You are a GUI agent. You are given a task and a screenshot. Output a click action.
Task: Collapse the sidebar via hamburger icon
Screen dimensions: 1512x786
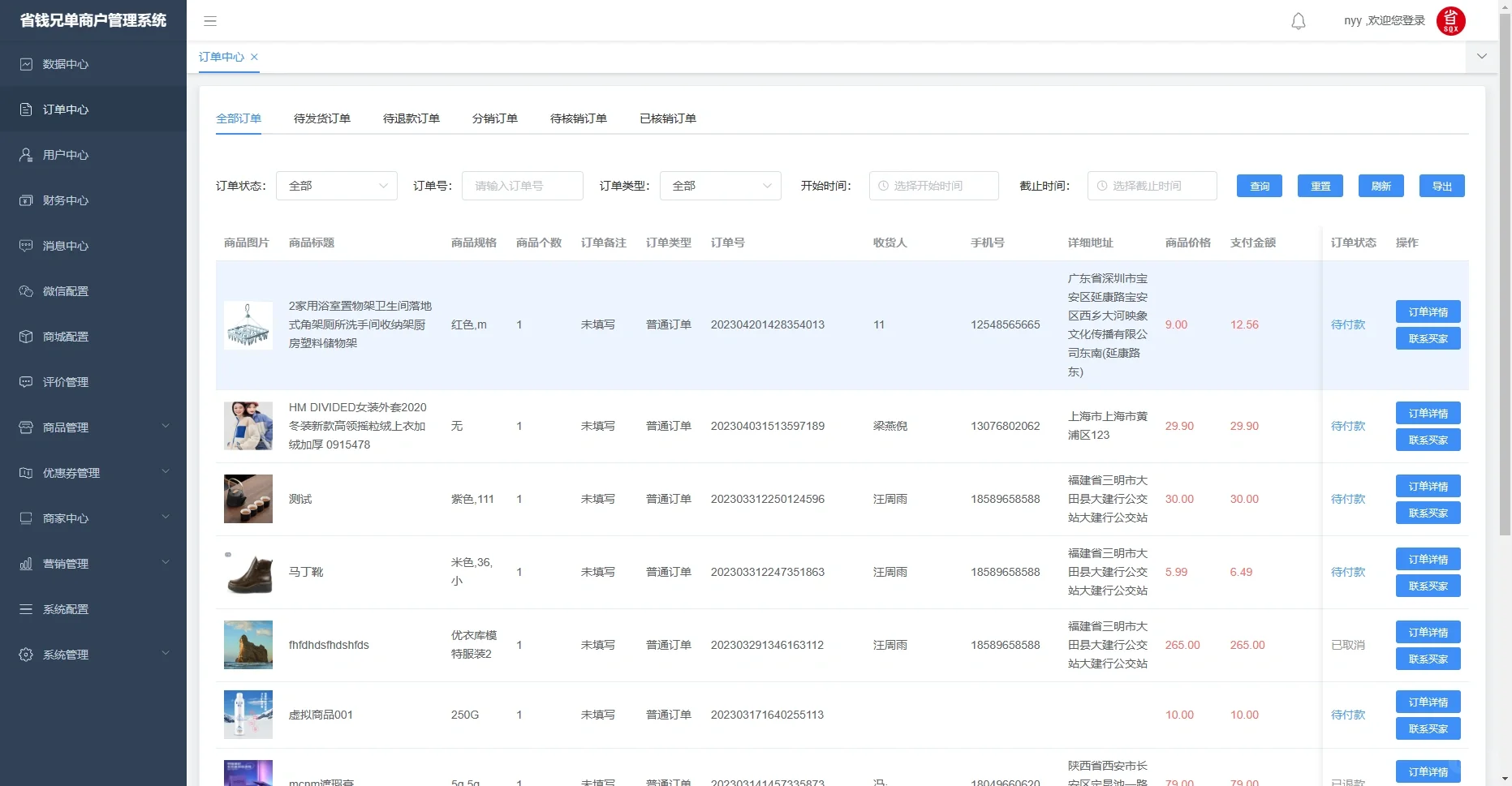tap(210, 21)
